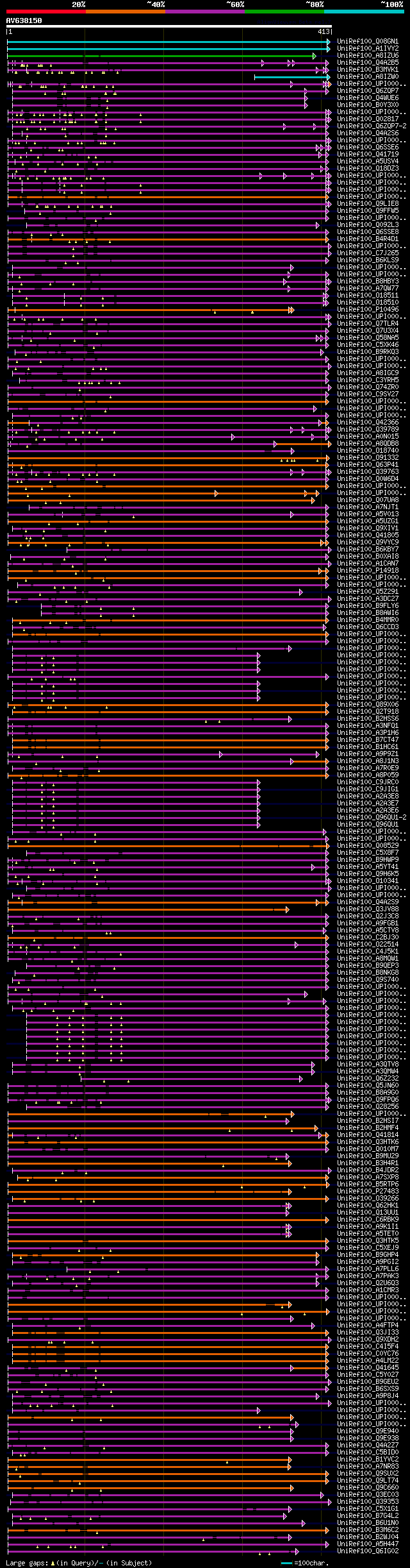This screenshot has height=1568, width=410.
Task: Open hit UniRef100_A8IZU6
Action: click(368, 56)
